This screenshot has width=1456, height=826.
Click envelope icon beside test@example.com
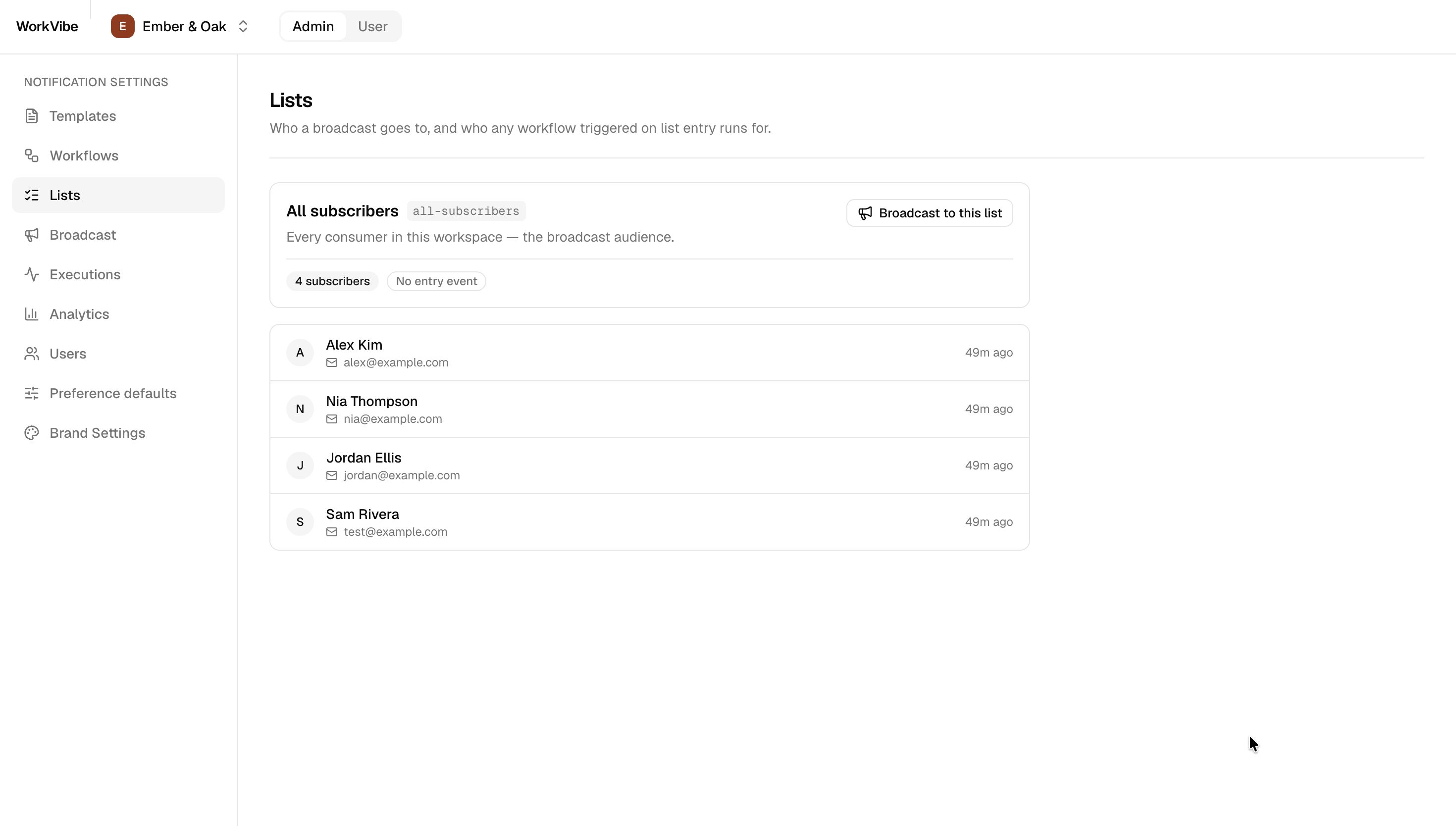pyautogui.click(x=332, y=531)
